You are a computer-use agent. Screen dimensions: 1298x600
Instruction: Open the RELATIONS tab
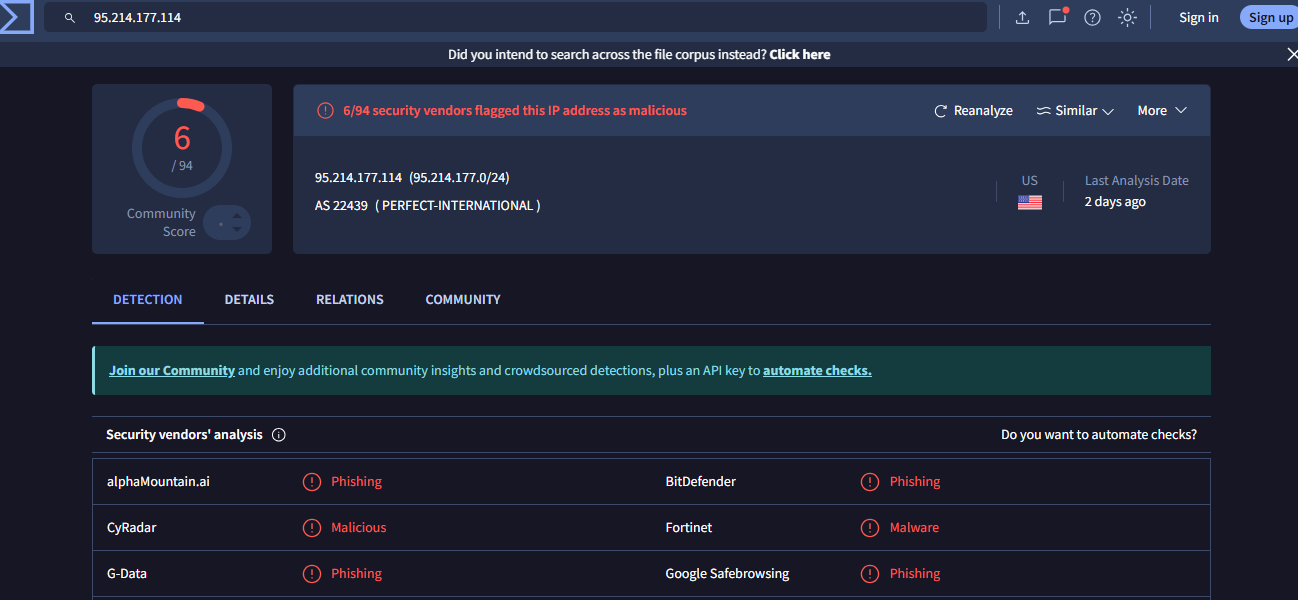350,300
